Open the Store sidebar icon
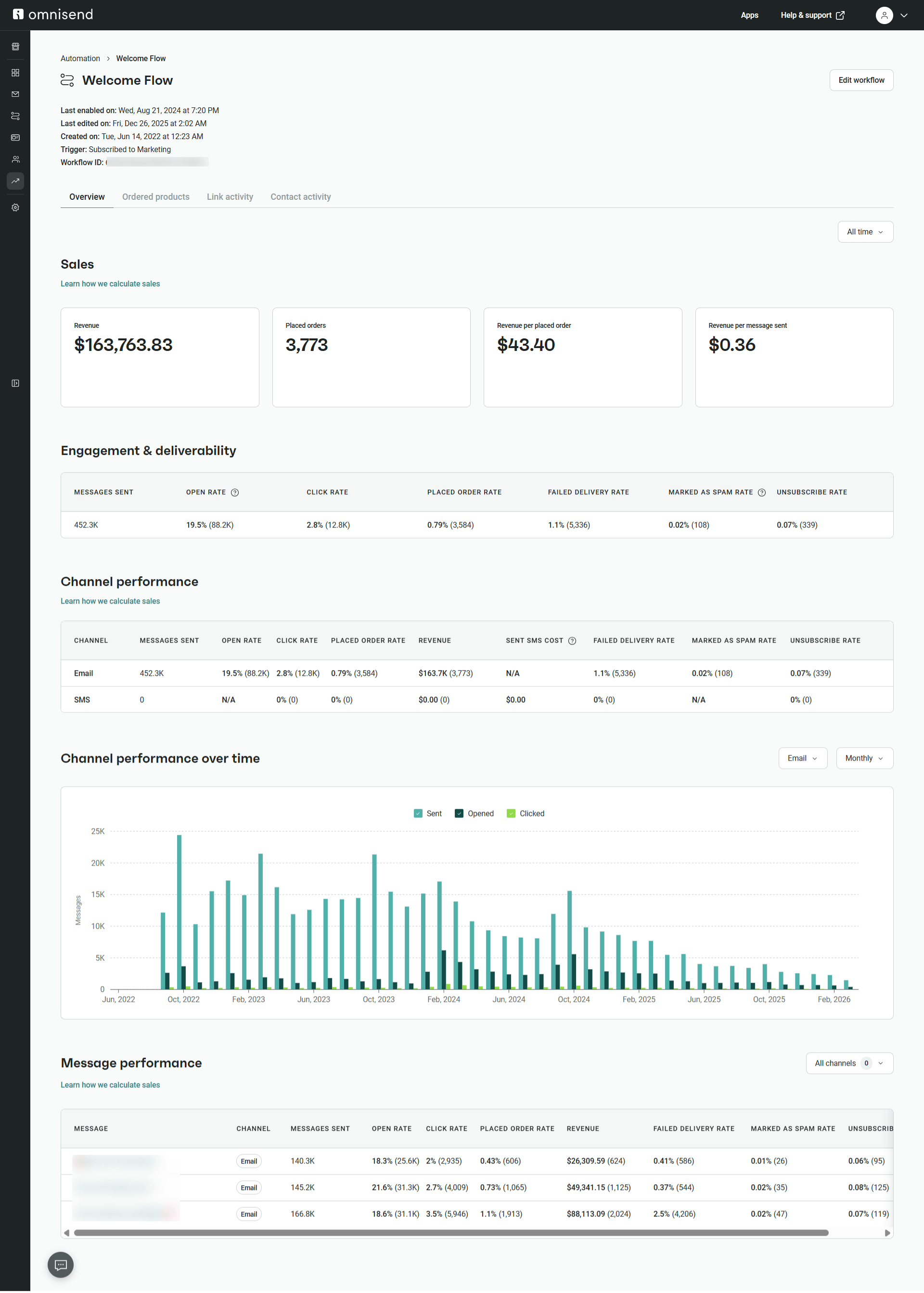The width and height of the screenshot is (924, 1293). point(15,47)
